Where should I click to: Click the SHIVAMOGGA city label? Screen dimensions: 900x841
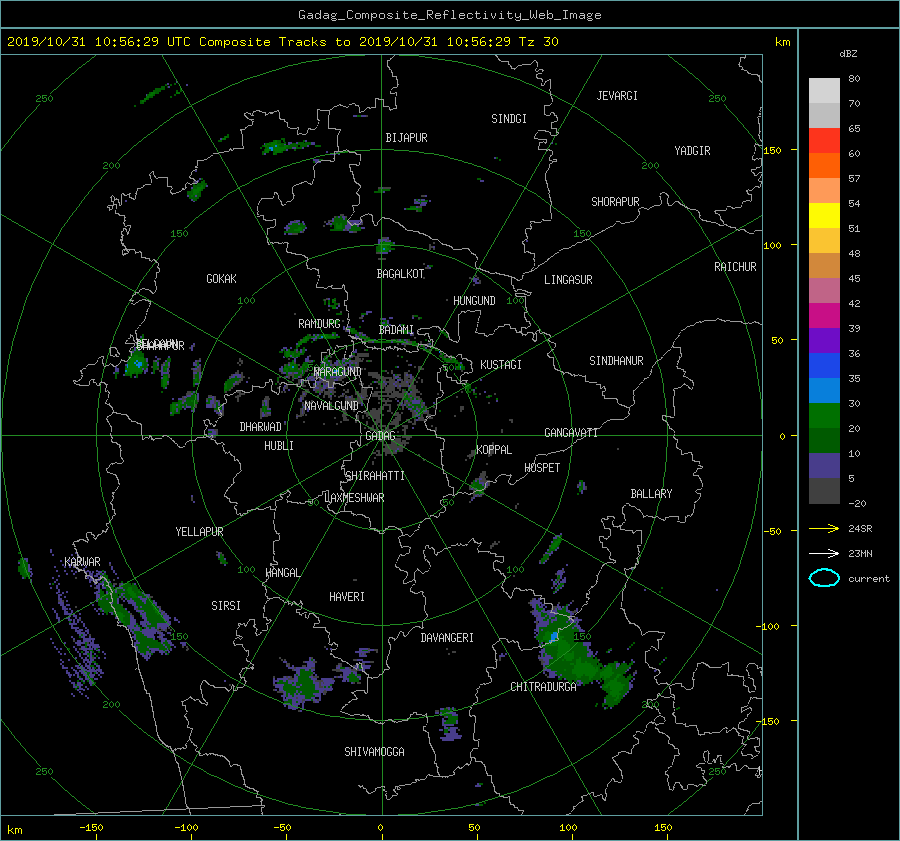(374, 752)
